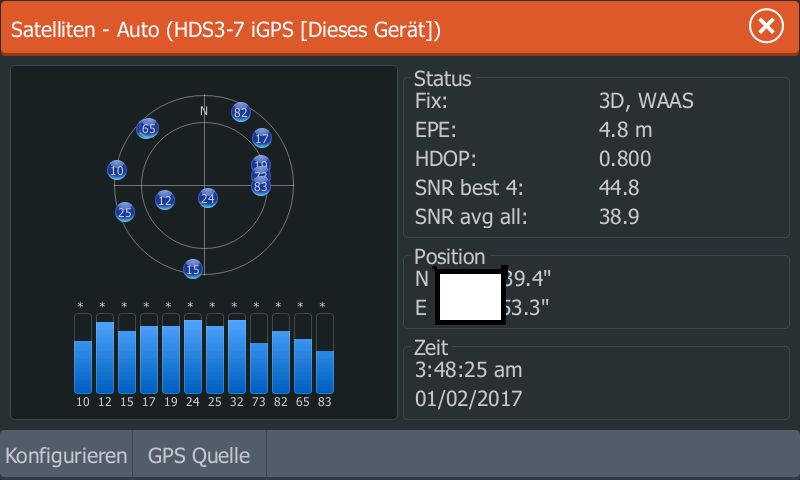The height and width of the screenshot is (480, 800).
Task: Click the date 01/02/2017
Action: click(468, 400)
